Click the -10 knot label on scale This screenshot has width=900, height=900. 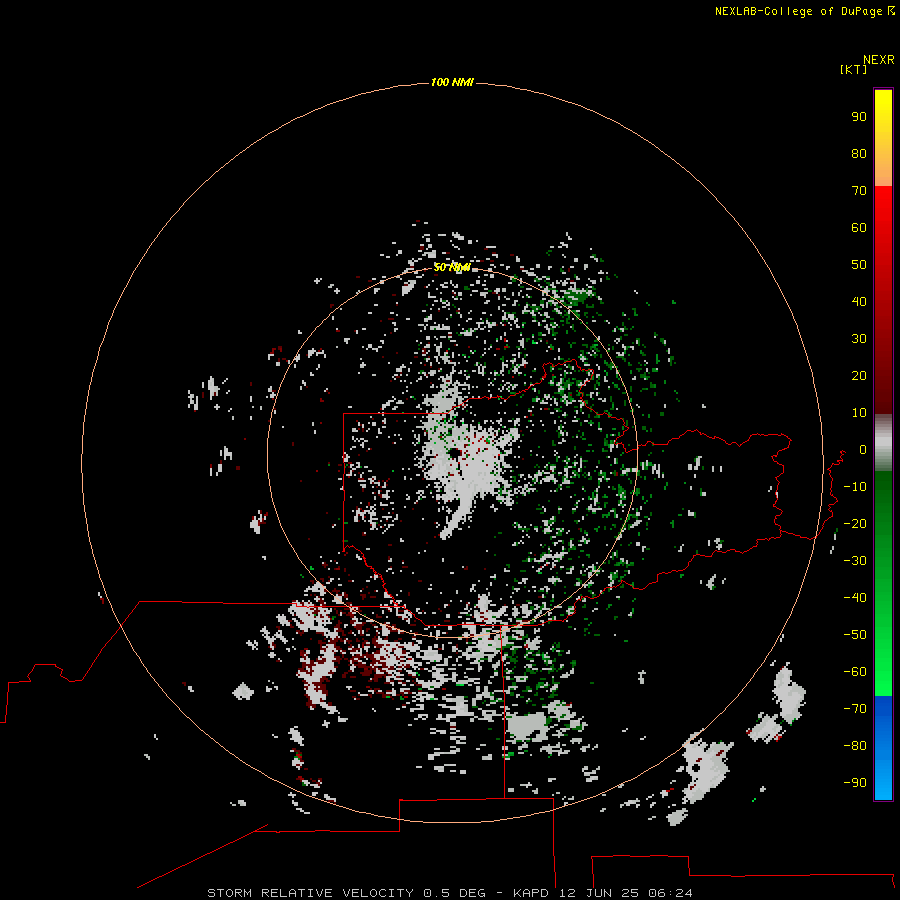tap(855, 487)
